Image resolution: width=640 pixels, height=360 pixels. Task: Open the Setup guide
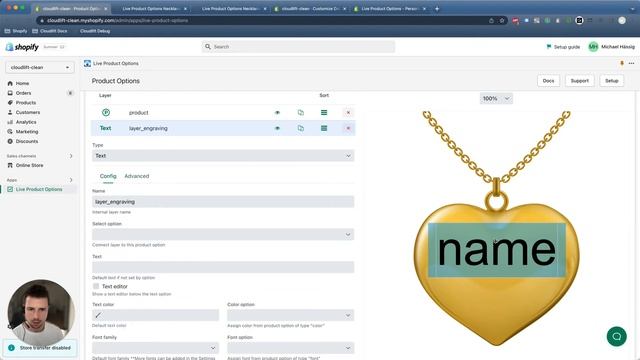tap(563, 47)
